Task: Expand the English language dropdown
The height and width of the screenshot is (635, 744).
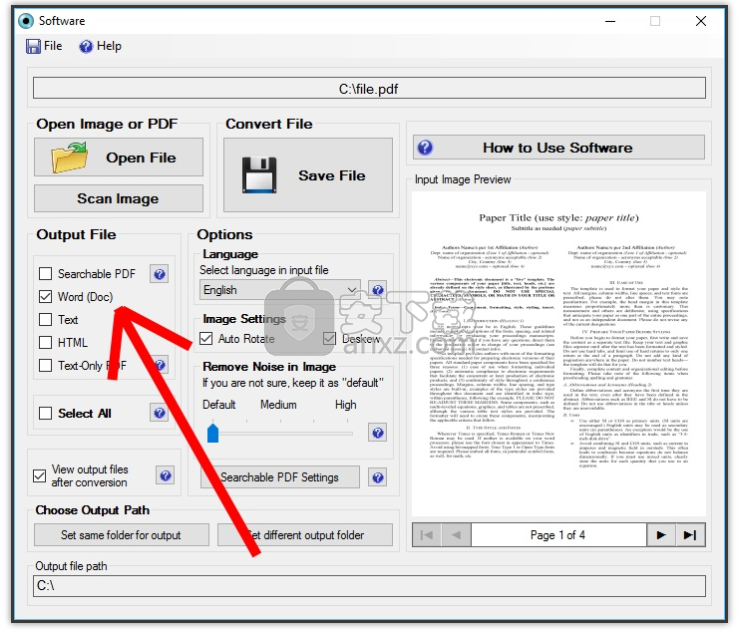Action: (x=280, y=289)
